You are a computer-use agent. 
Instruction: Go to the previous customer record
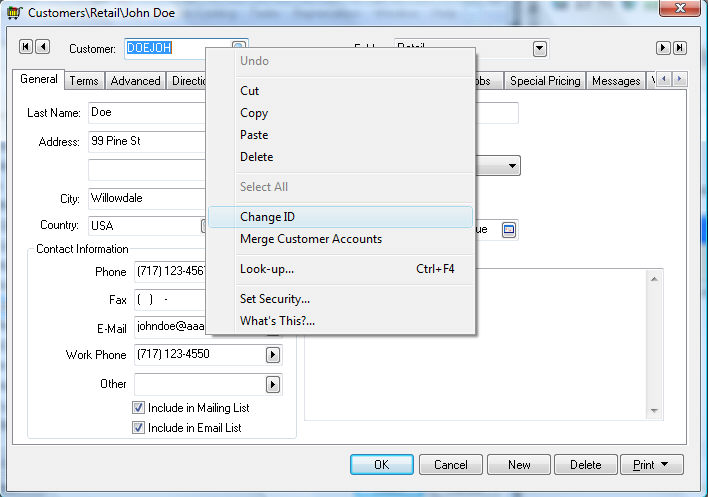(42, 48)
